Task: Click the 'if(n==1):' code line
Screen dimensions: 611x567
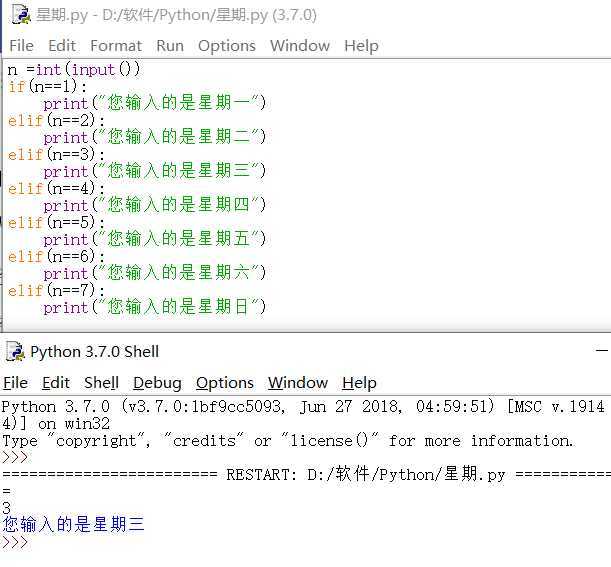Action: coord(48,86)
